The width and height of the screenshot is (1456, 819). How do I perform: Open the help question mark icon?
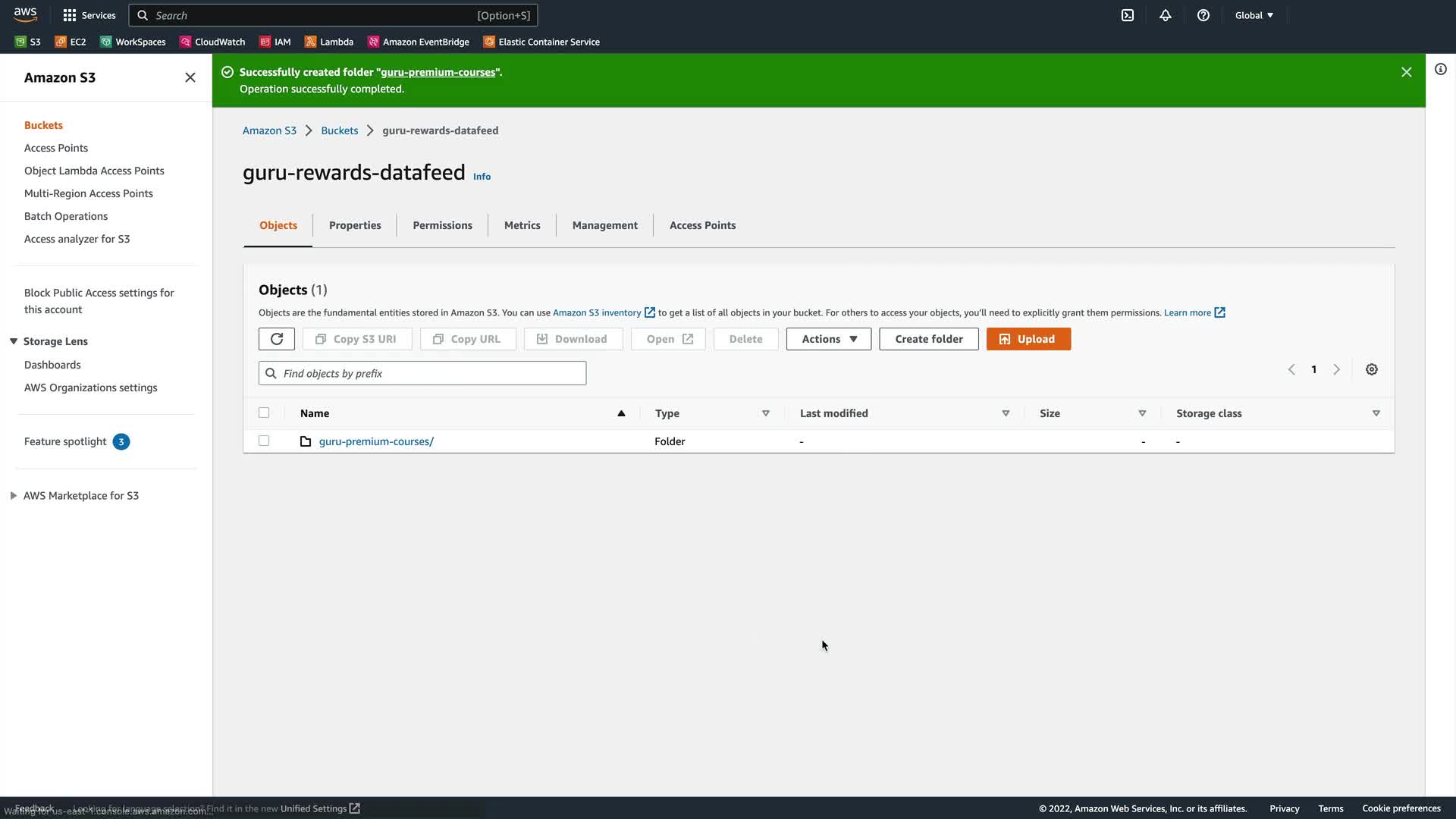point(1203,15)
